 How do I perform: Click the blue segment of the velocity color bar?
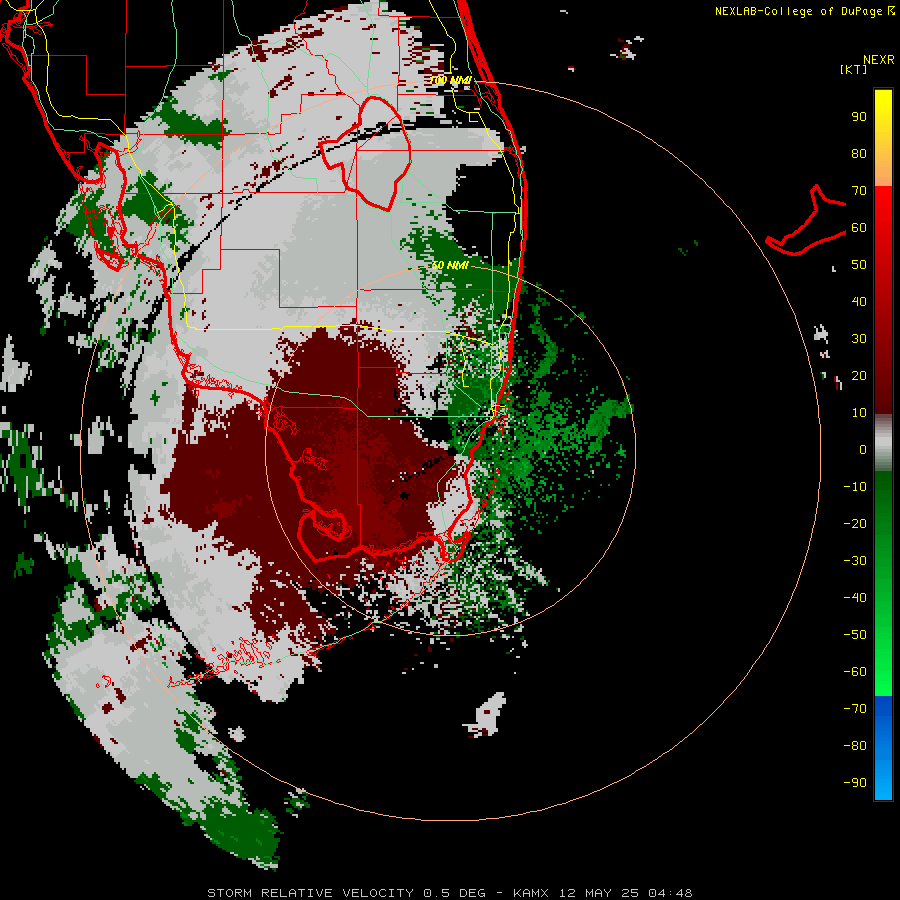883,746
